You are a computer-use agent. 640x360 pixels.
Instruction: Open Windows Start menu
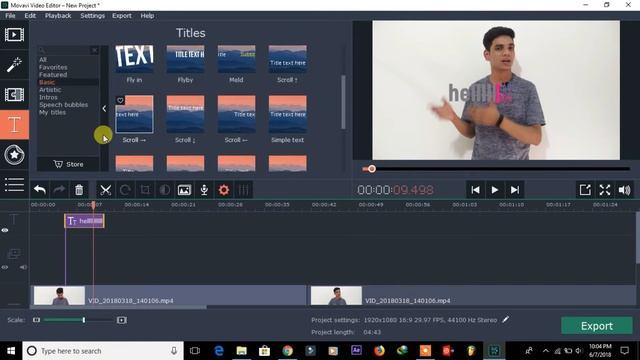(x=11, y=351)
